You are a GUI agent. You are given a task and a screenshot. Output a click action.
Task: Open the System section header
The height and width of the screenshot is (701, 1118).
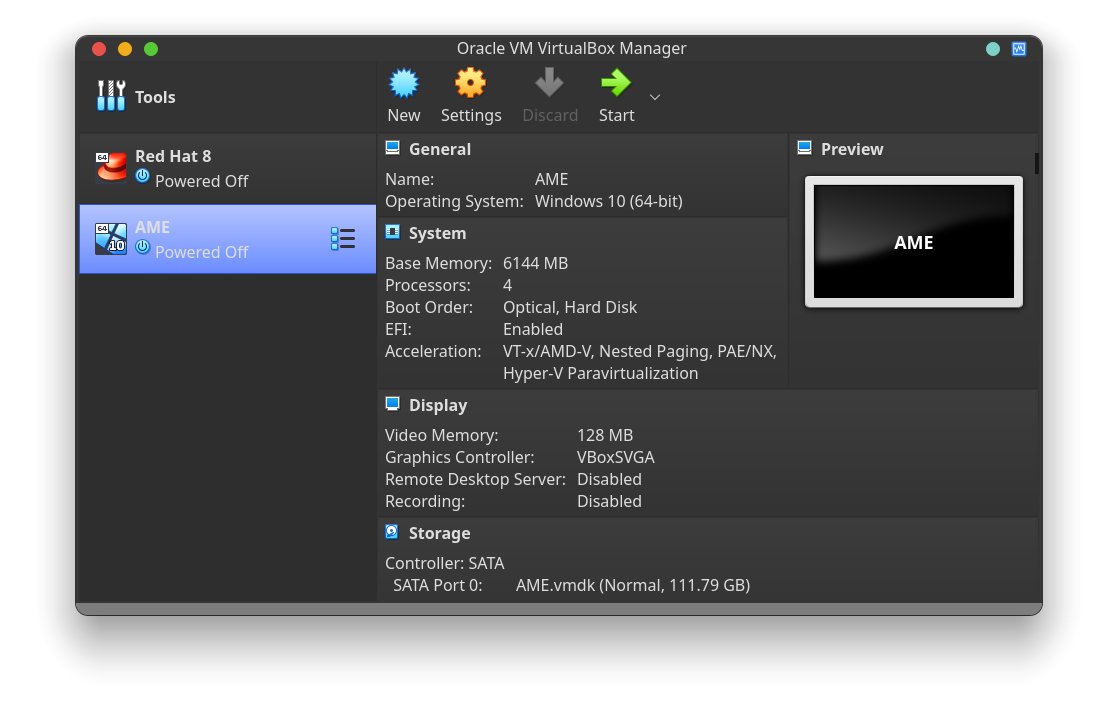click(x=437, y=233)
